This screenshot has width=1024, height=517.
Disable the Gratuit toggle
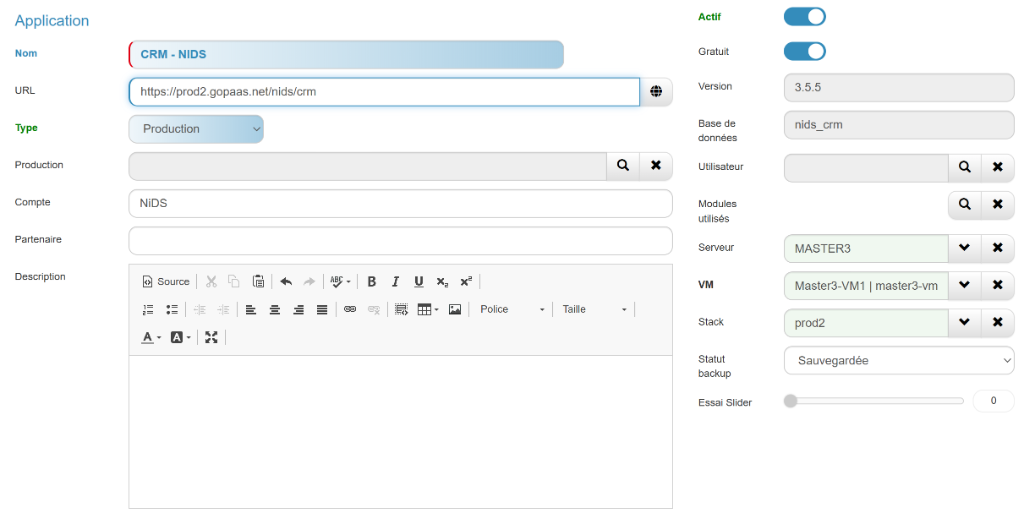[x=804, y=51]
